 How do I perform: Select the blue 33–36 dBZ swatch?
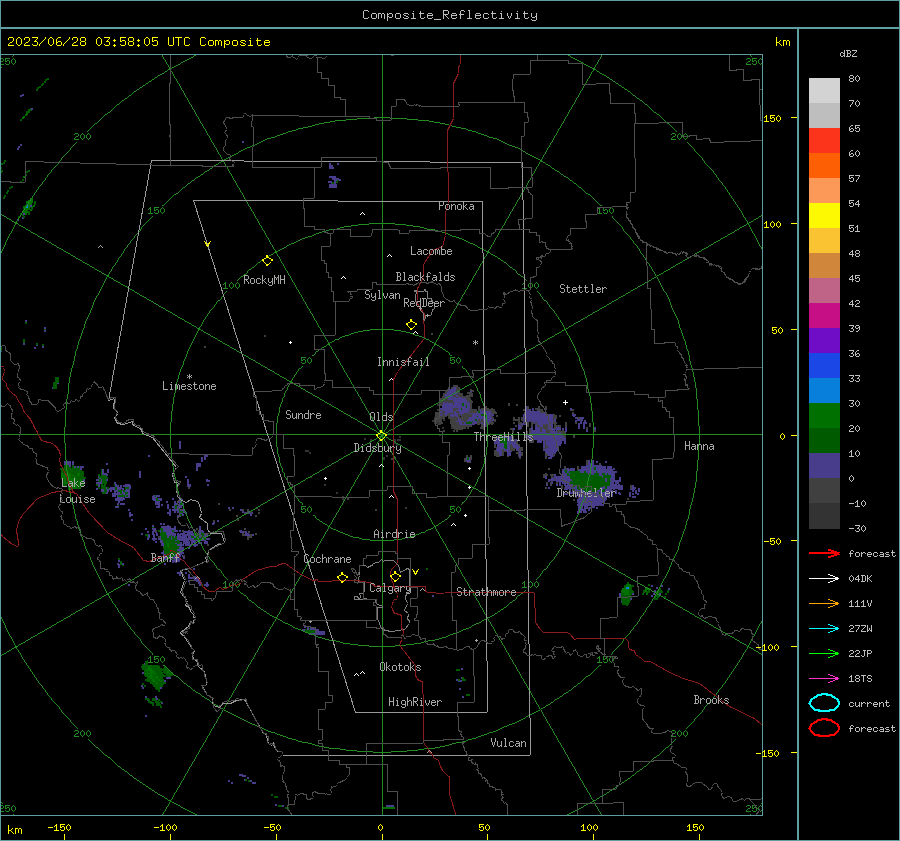[x=824, y=366]
